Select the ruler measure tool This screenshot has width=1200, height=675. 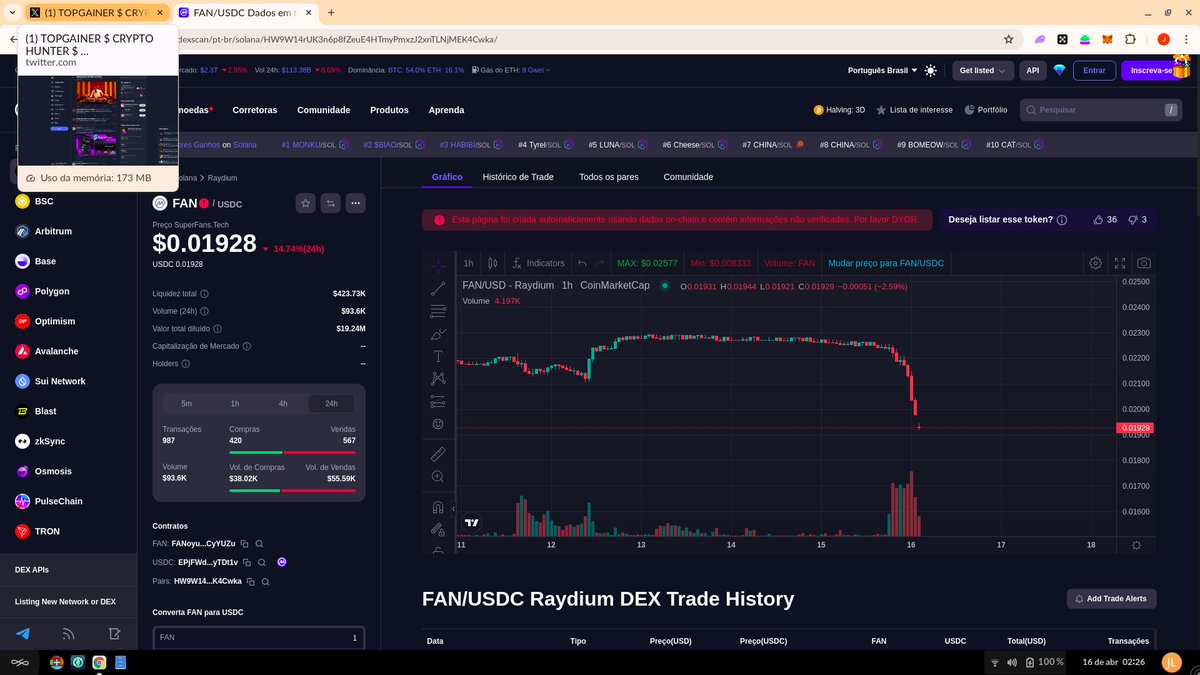coord(438,454)
